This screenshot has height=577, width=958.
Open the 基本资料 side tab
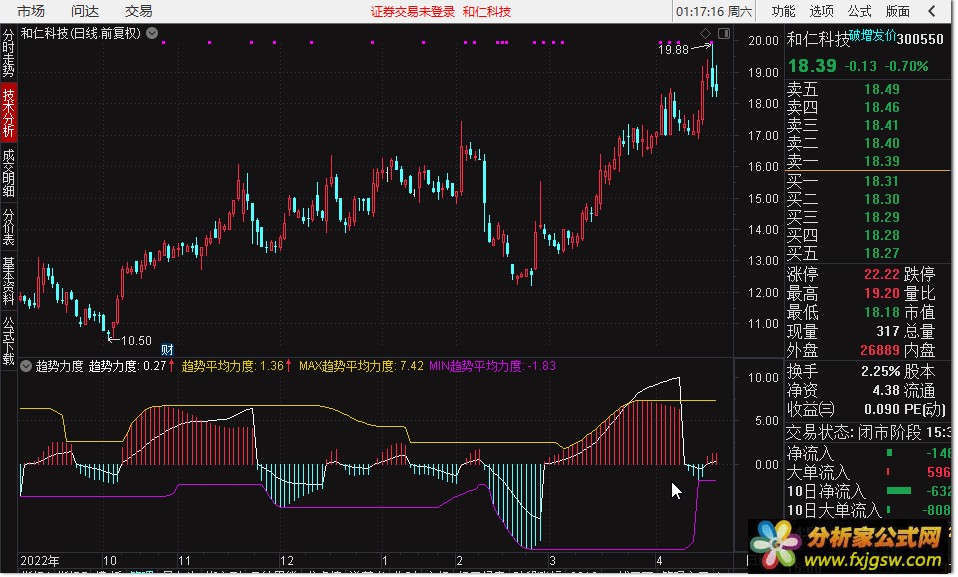tap(9, 281)
